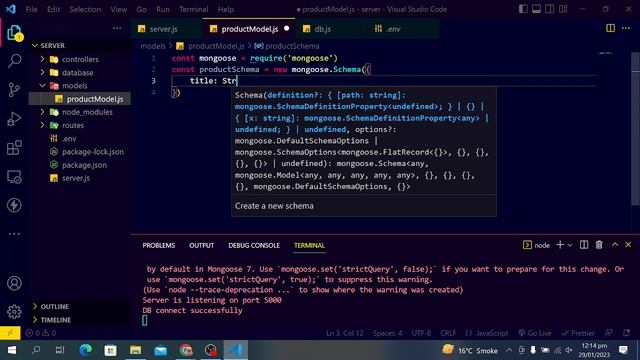Expand the OUTLINE section

click(x=80, y=306)
